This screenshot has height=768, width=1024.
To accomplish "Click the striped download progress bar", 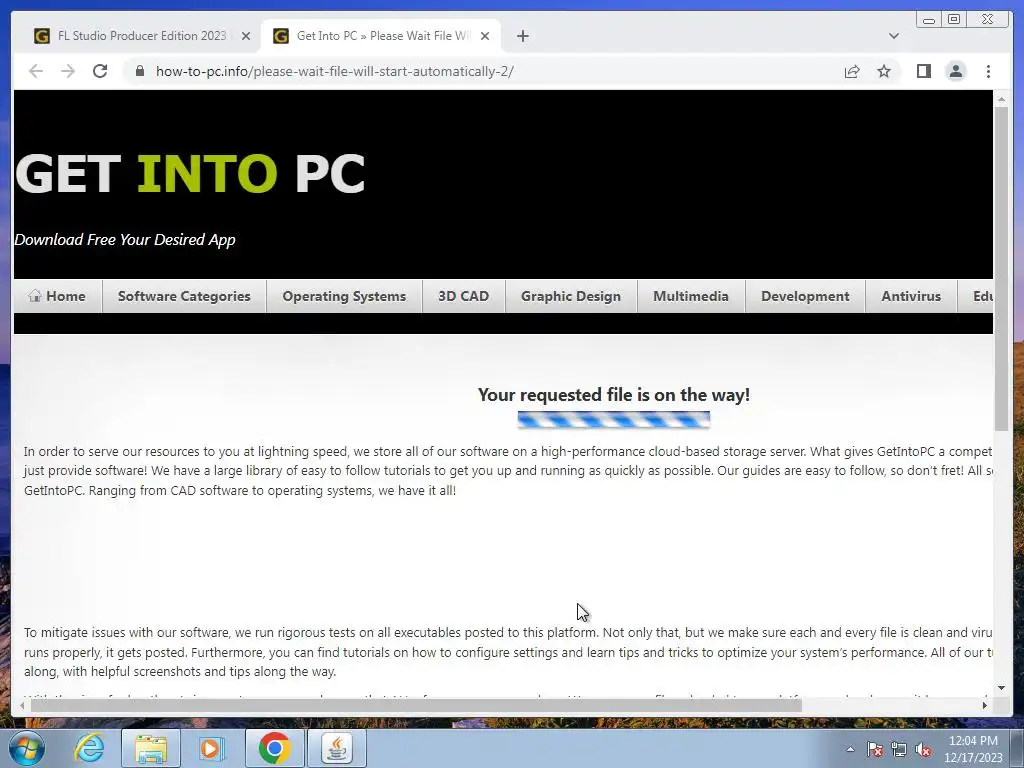I will (614, 420).
